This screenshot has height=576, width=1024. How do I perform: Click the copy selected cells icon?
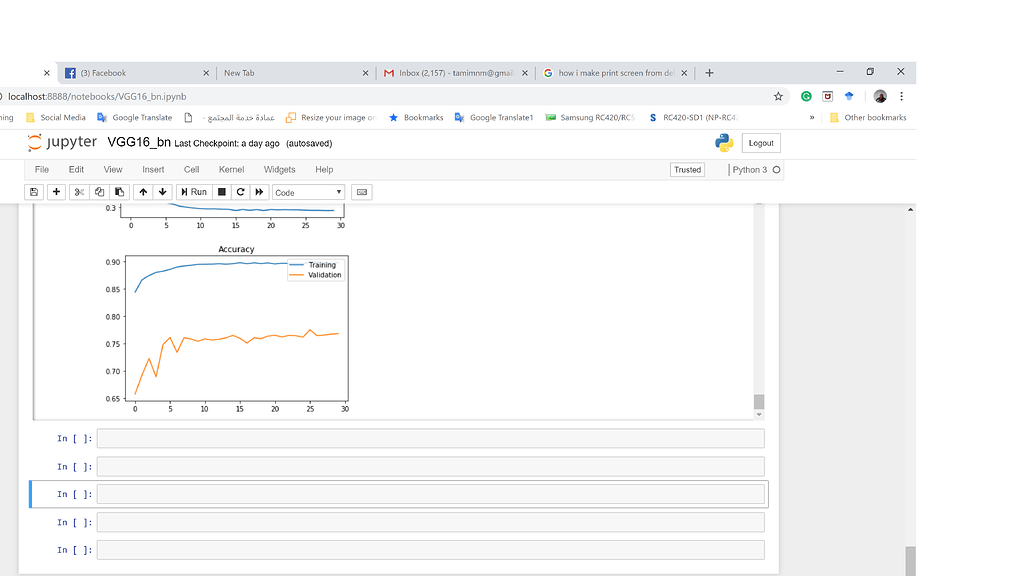[99, 192]
